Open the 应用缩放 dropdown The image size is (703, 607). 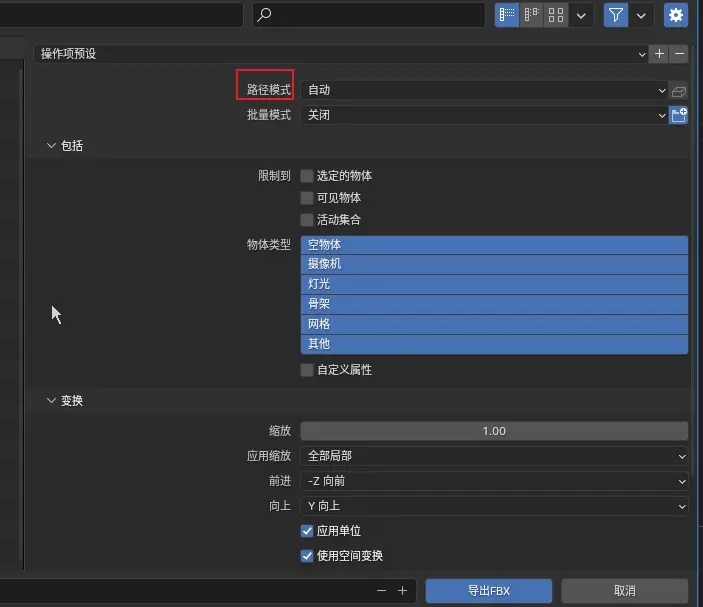point(494,456)
